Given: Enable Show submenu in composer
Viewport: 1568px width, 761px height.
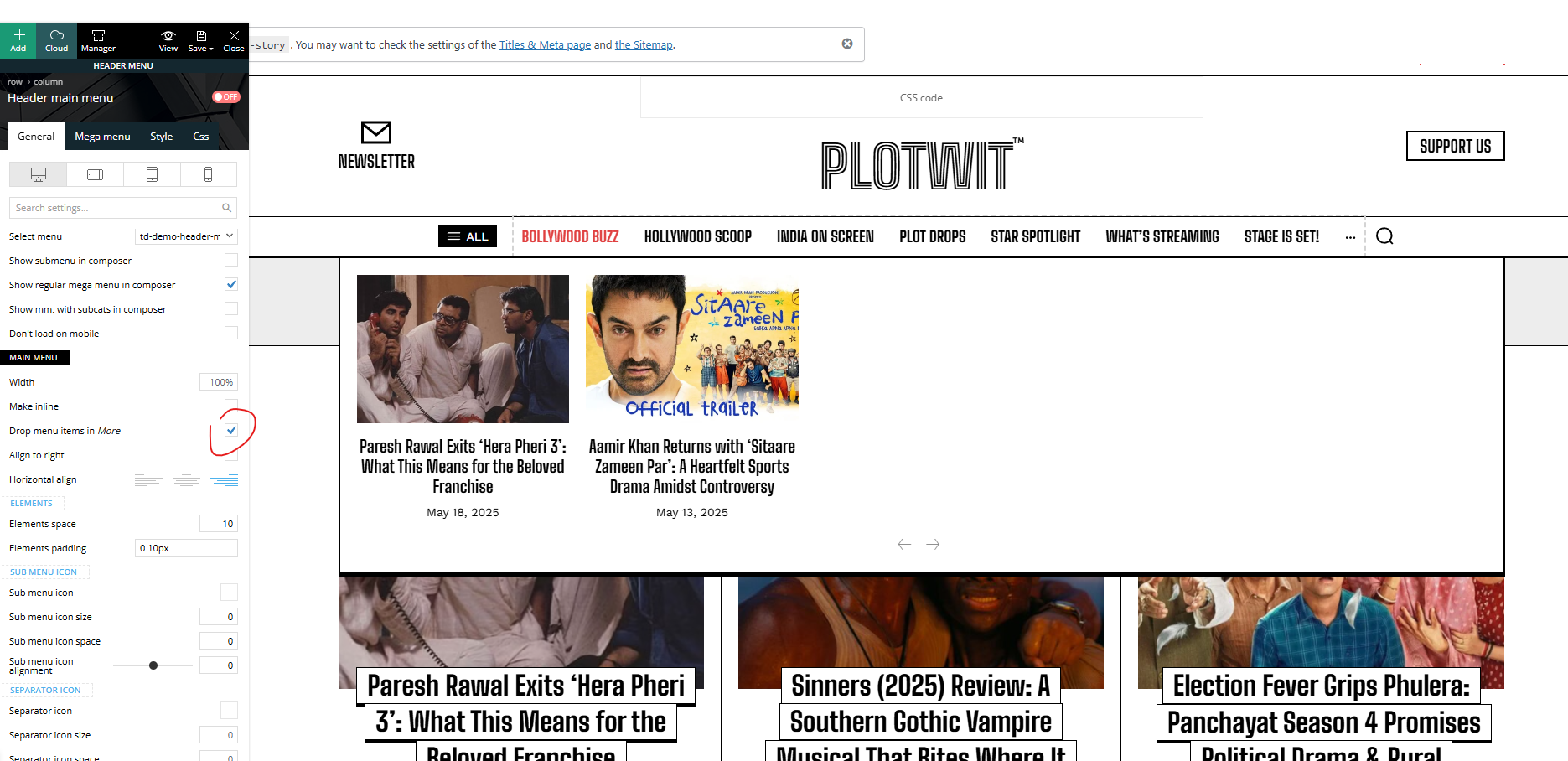Looking at the screenshot, I should [231, 260].
